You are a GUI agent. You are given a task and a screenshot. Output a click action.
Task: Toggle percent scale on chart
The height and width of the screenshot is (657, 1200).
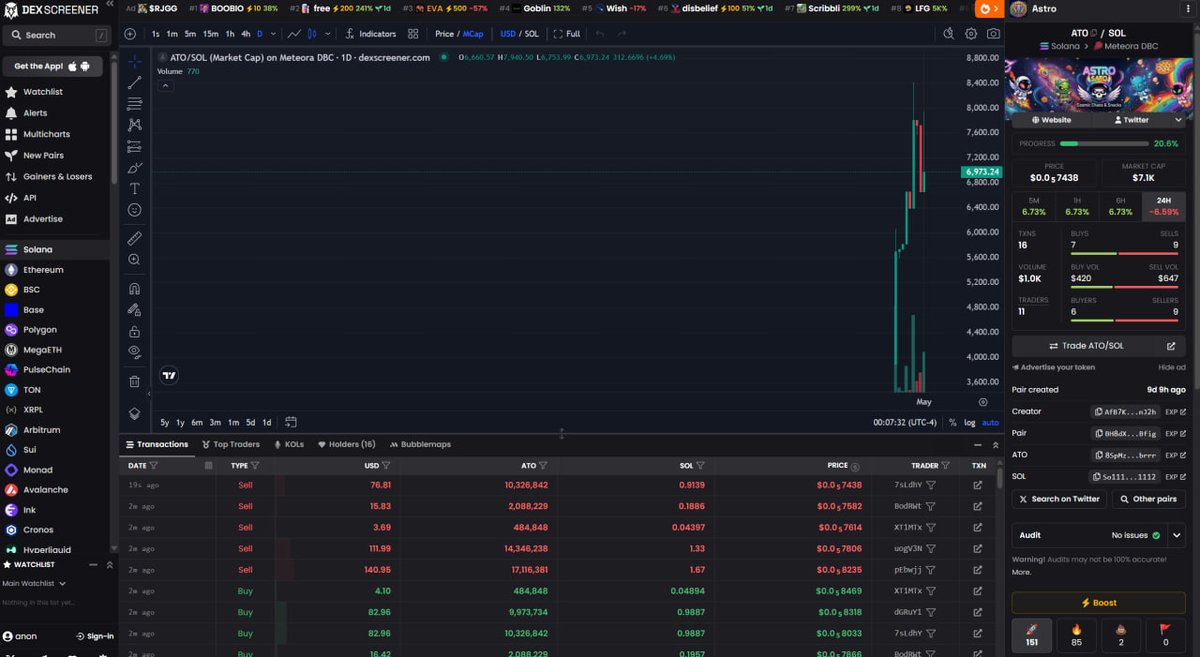(952, 422)
